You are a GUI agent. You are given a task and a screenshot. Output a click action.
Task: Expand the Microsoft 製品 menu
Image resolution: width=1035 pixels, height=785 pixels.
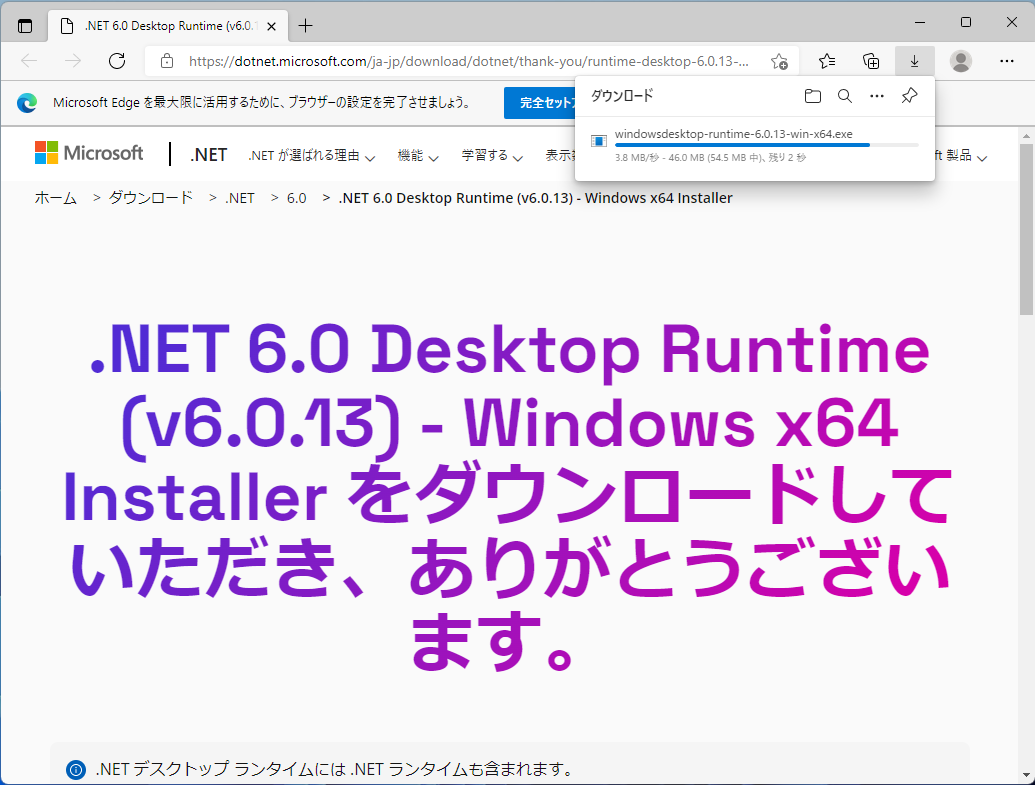(x=961, y=156)
